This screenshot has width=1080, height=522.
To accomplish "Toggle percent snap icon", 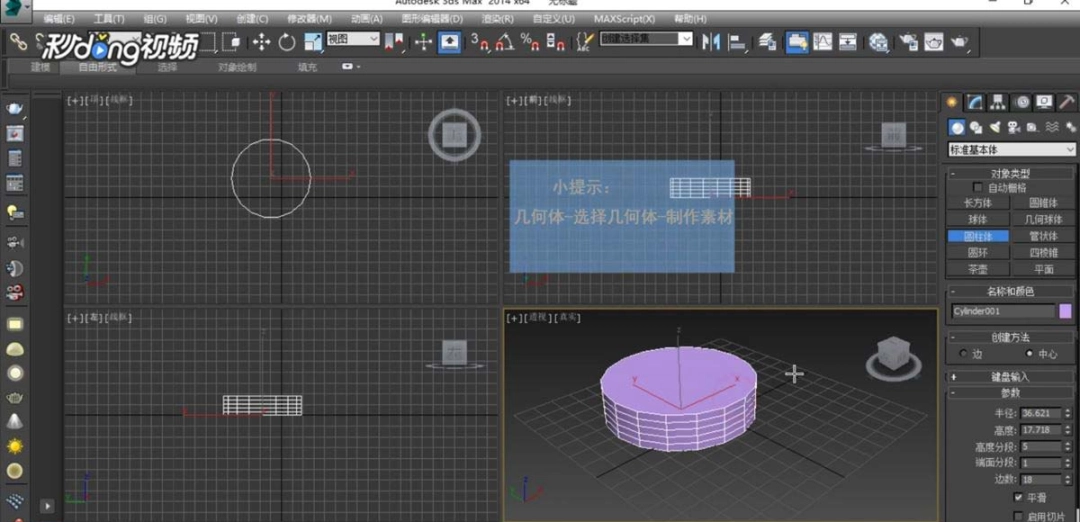I will click(x=530, y=43).
